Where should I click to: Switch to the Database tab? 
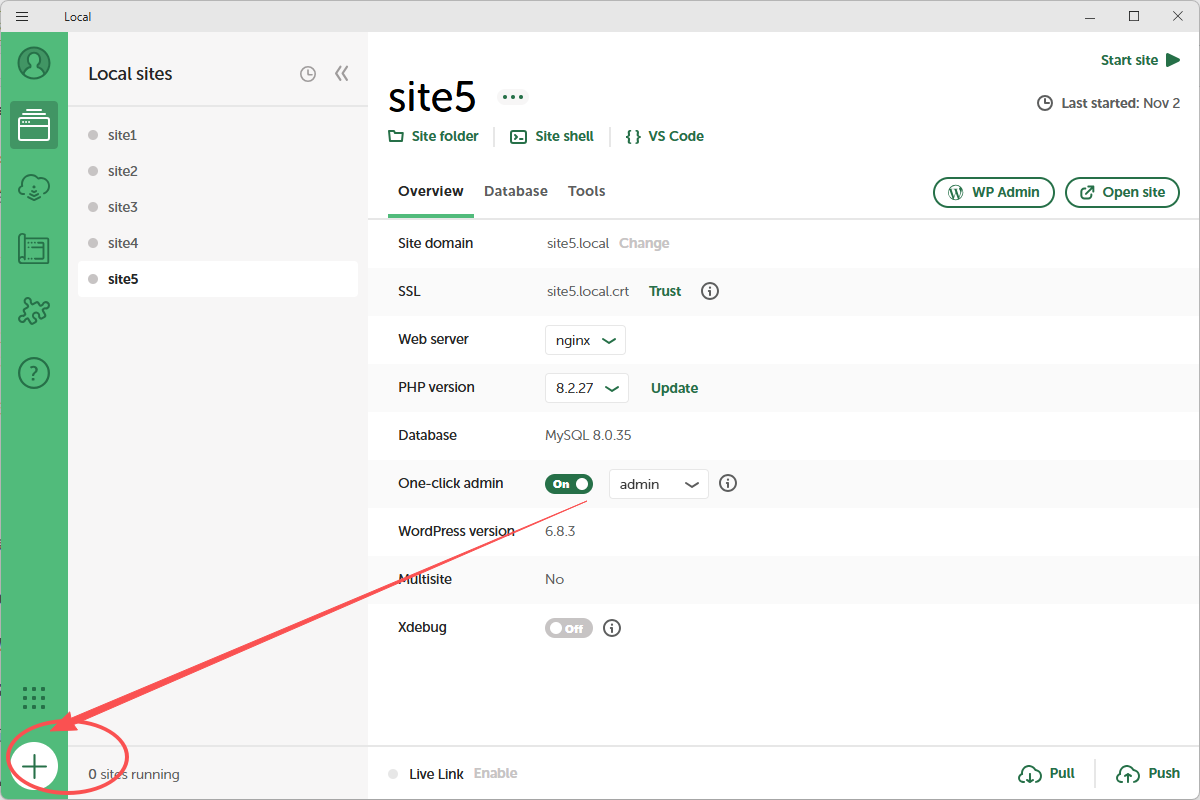point(515,191)
